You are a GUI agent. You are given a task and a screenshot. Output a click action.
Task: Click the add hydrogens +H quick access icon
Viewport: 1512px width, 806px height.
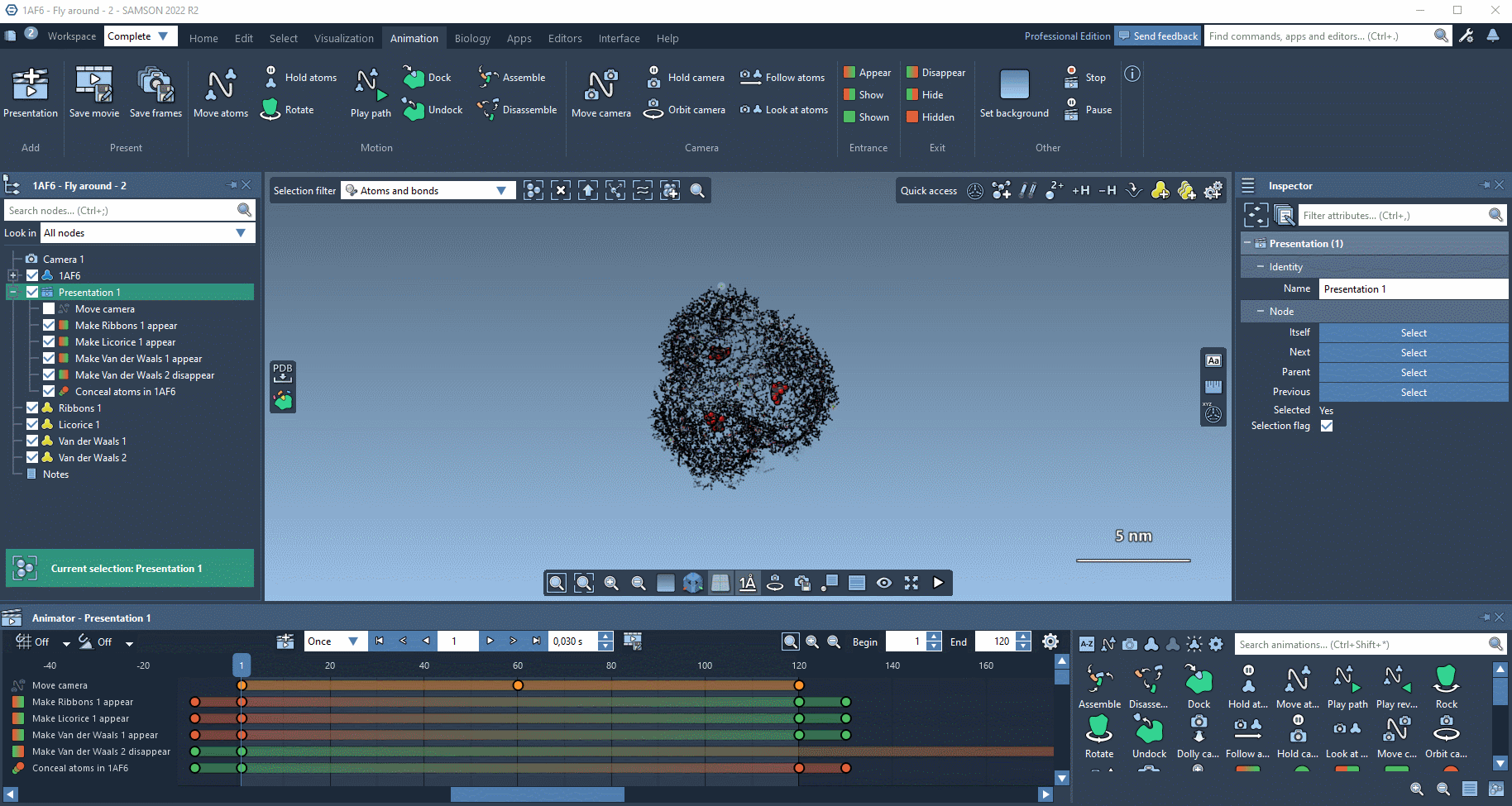1080,191
